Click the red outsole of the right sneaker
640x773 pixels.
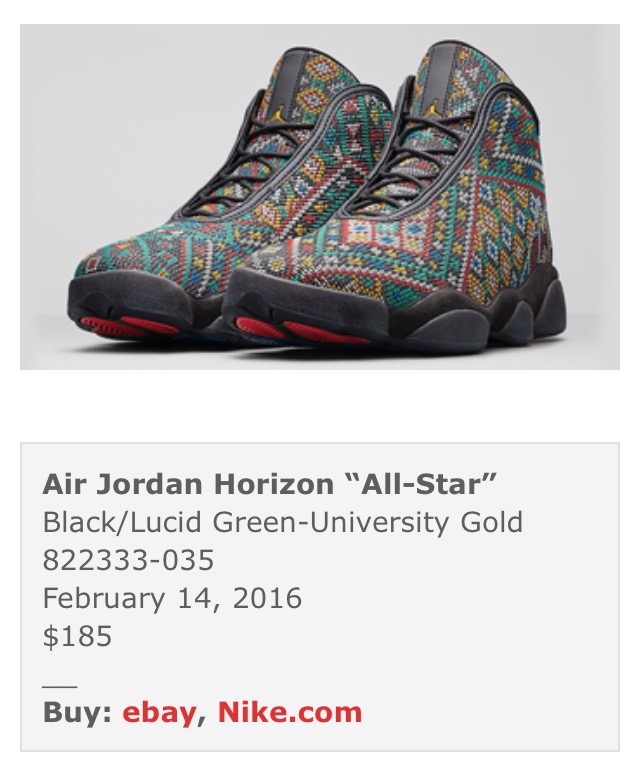pyautogui.click(x=301, y=331)
